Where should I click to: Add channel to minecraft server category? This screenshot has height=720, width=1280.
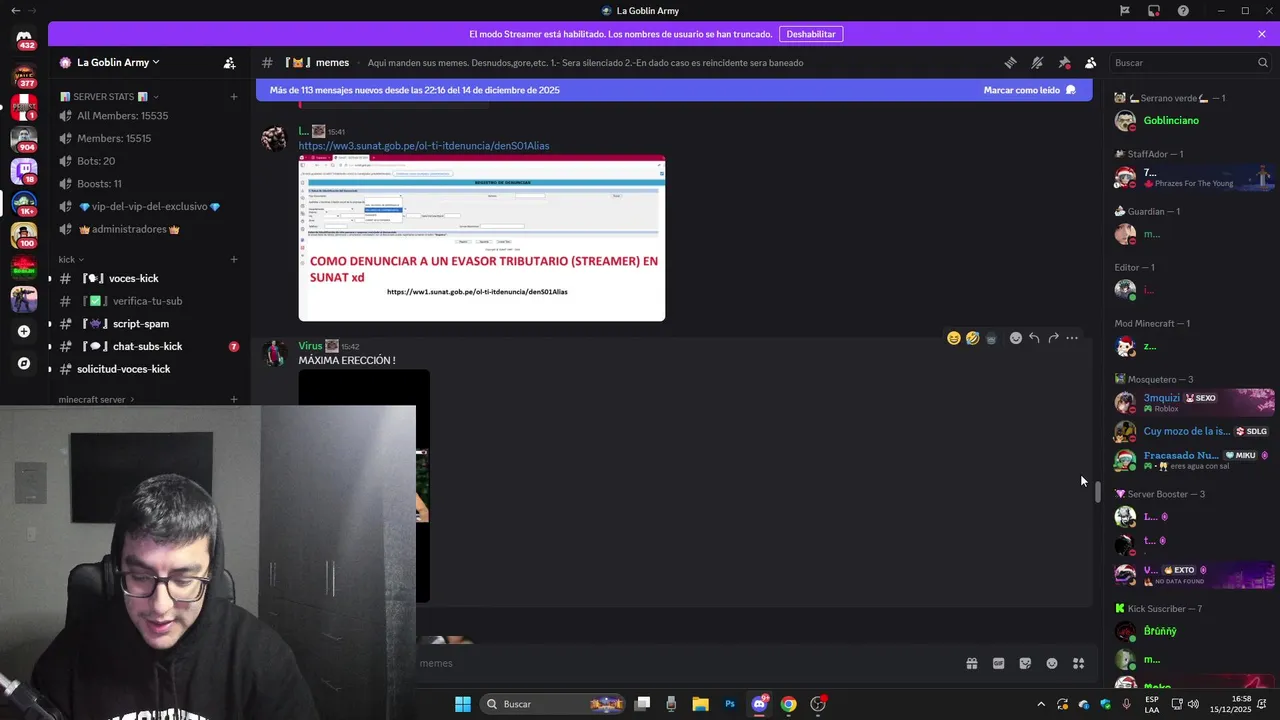click(x=234, y=399)
